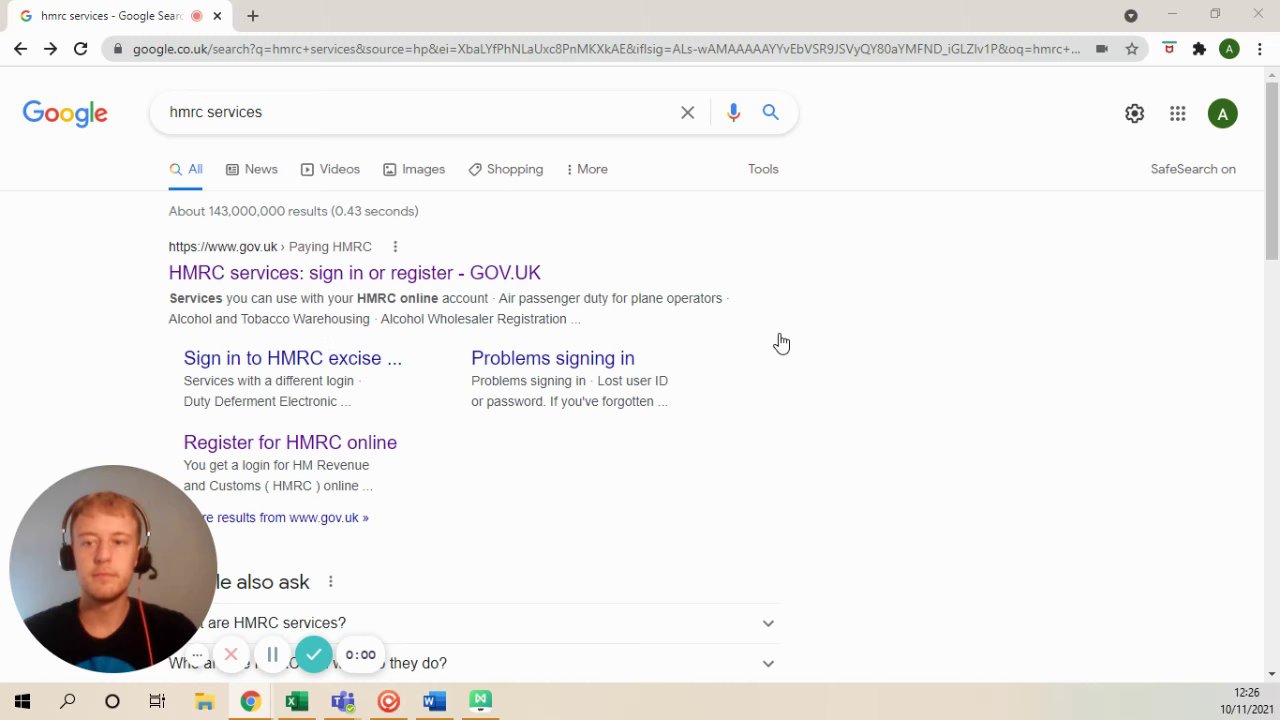1280x720 pixels.
Task: Open Windows taskbar search
Action: pos(67,701)
